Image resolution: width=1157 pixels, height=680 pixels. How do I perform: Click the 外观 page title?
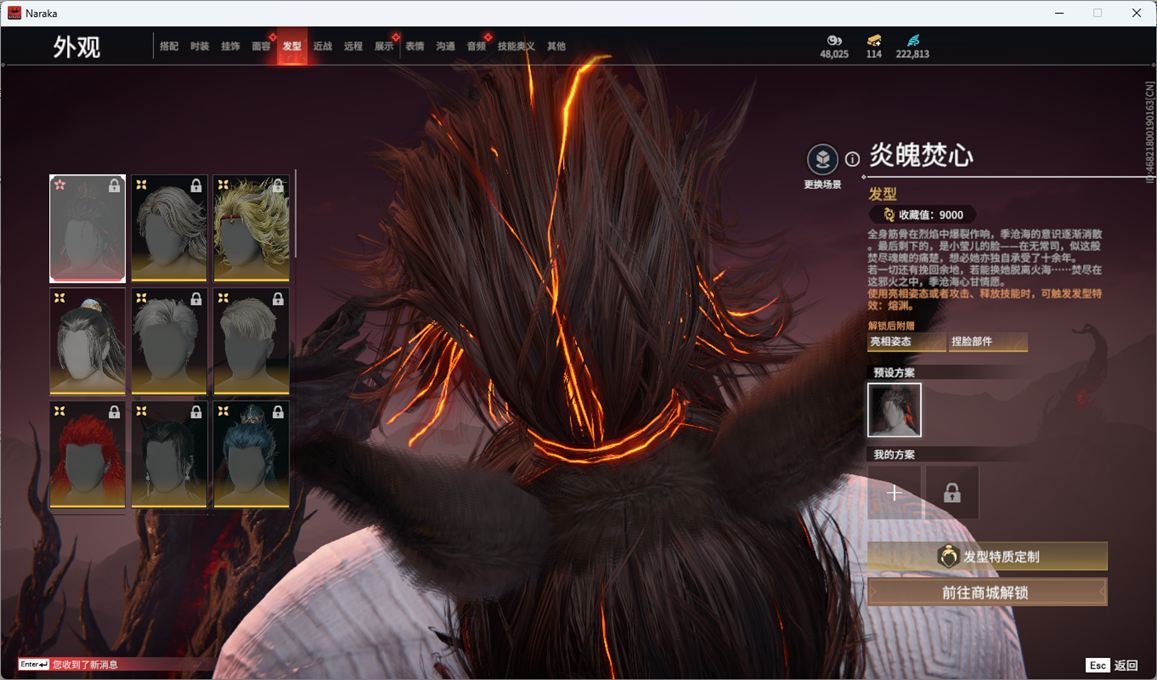click(76, 46)
